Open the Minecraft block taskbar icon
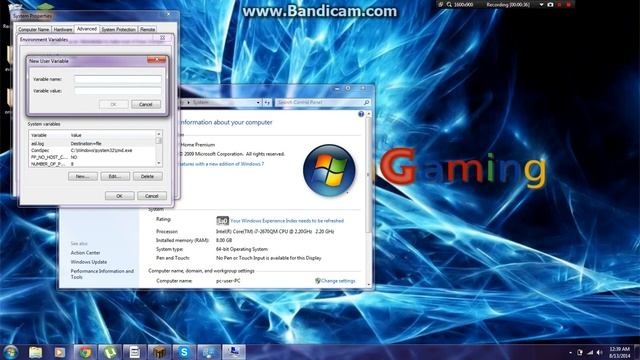This screenshot has height=360, width=640. [x=159, y=352]
